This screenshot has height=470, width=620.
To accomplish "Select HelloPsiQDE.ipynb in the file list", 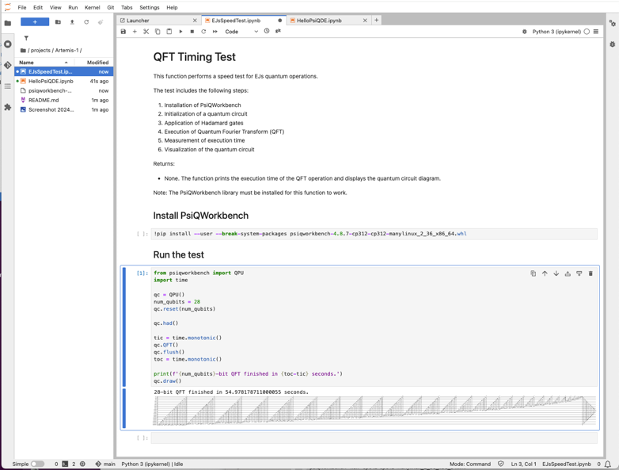I will [x=64, y=81].
